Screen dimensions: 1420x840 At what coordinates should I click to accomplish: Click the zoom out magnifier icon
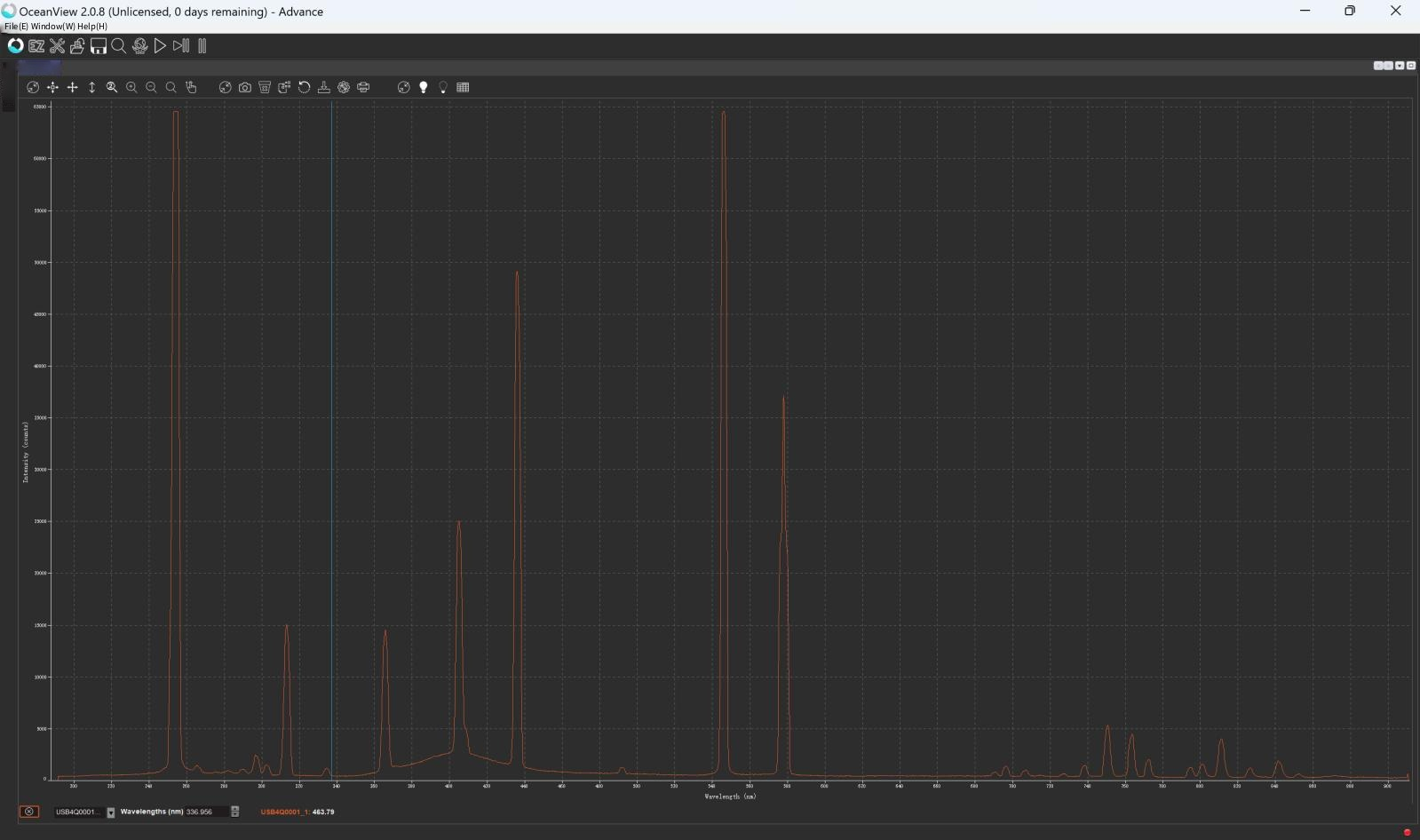click(x=151, y=87)
